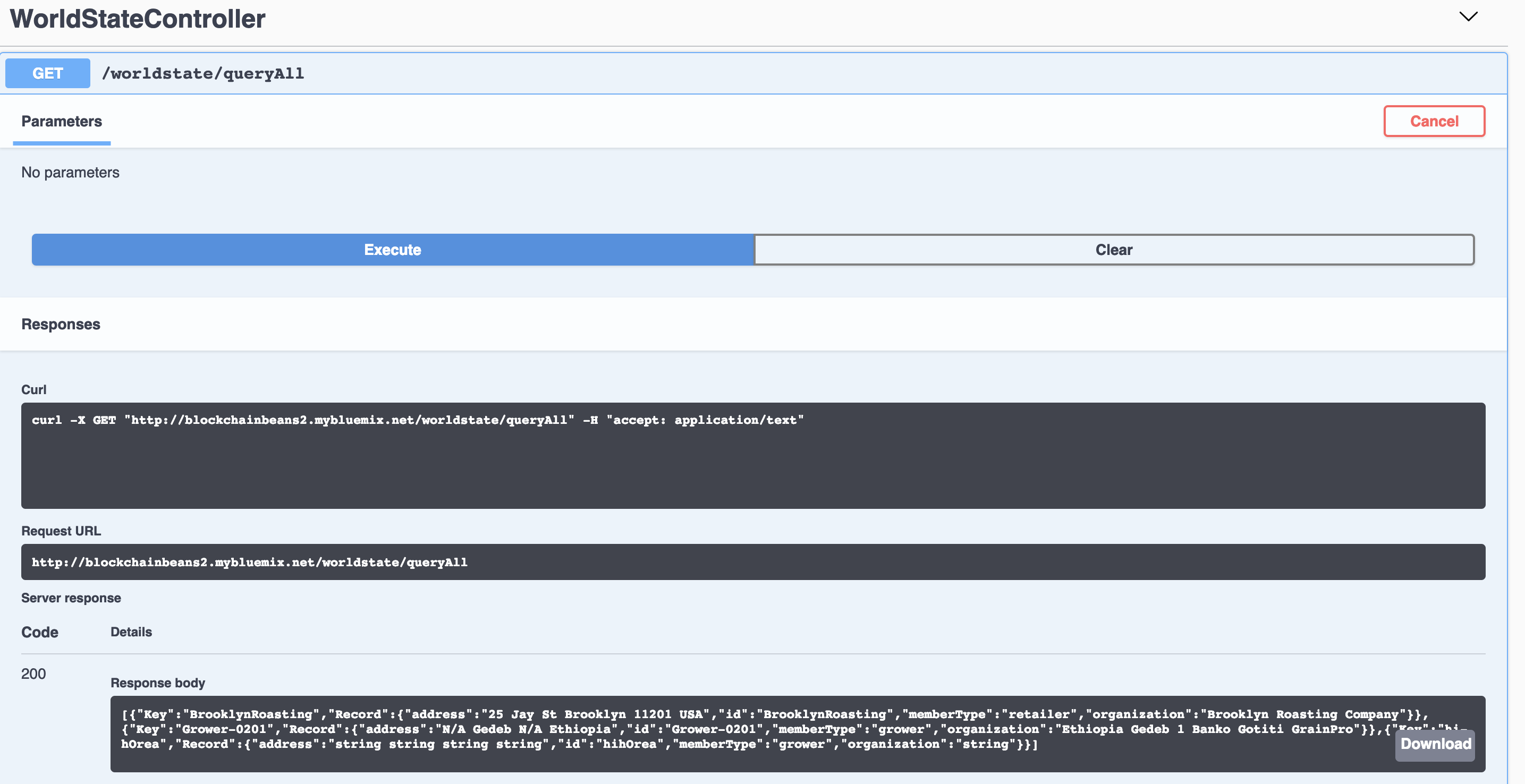The height and width of the screenshot is (784, 1525).
Task: Click the Server response label
Action: [71, 598]
